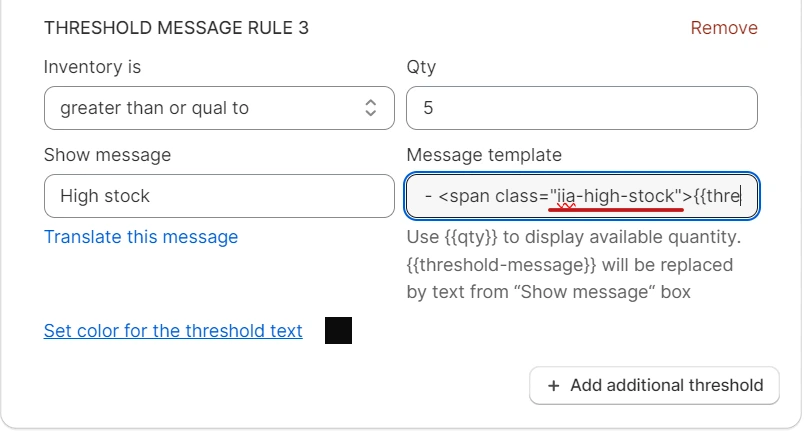
Task: Click the "Use {{qty}} to display" help text
Action: coord(573,238)
